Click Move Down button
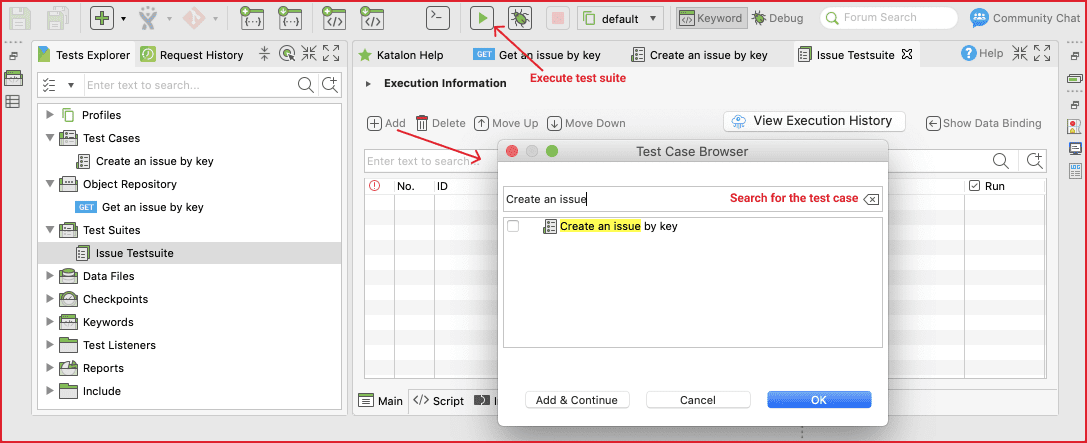This screenshot has width=1087, height=443. click(x=586, y=123)
